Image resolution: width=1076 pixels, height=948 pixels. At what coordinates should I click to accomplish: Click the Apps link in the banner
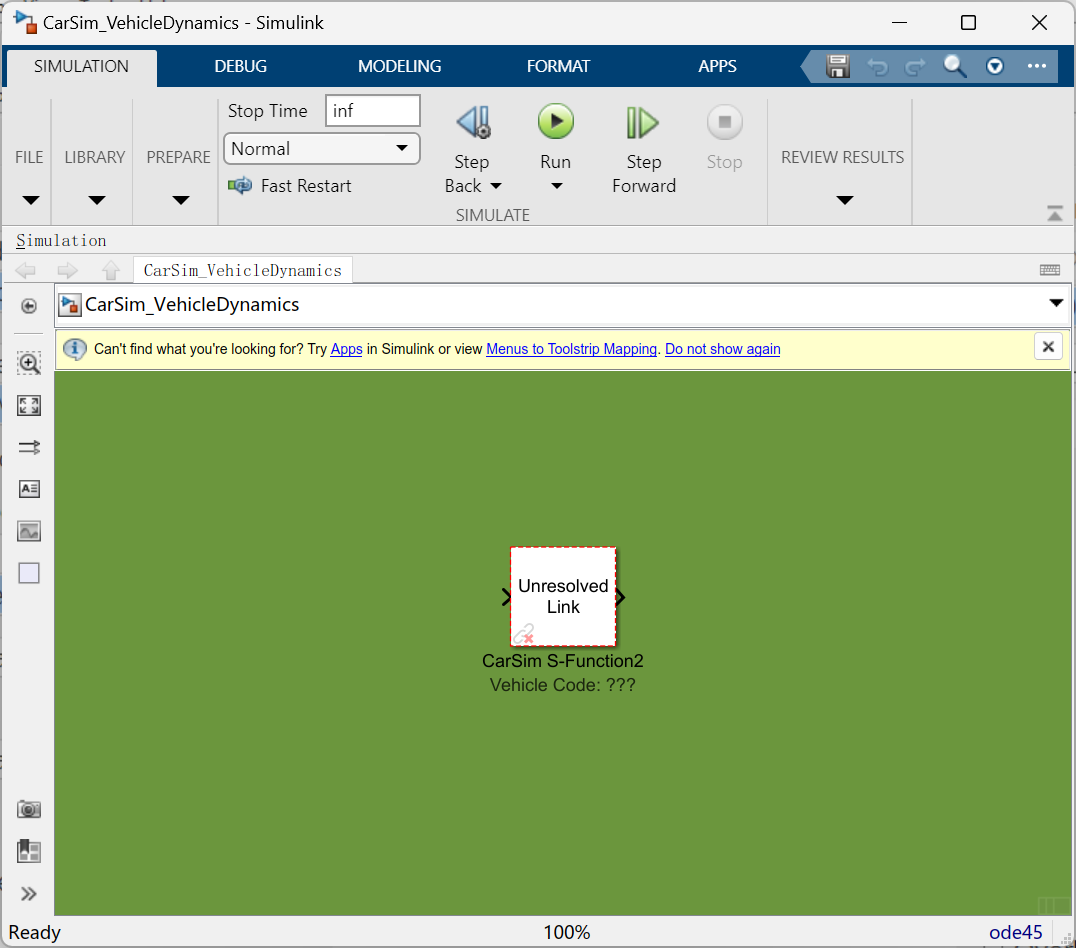[x=347, y=349]
